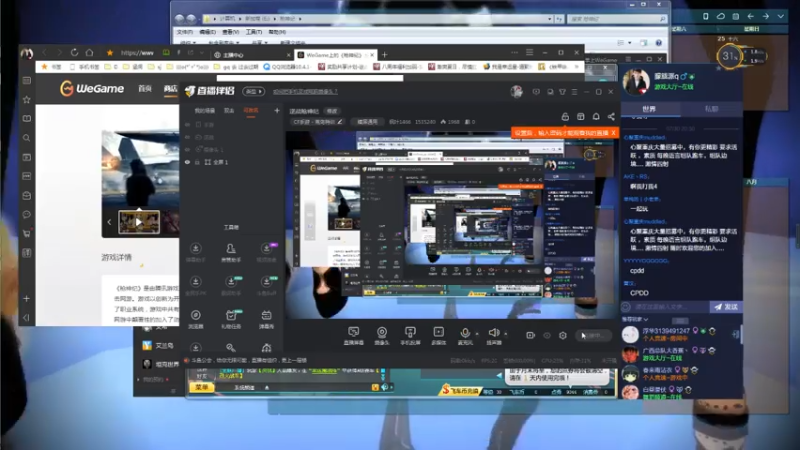Click the previous arrow in WeGame gallery
800x450 pixels.
point(109,222)
